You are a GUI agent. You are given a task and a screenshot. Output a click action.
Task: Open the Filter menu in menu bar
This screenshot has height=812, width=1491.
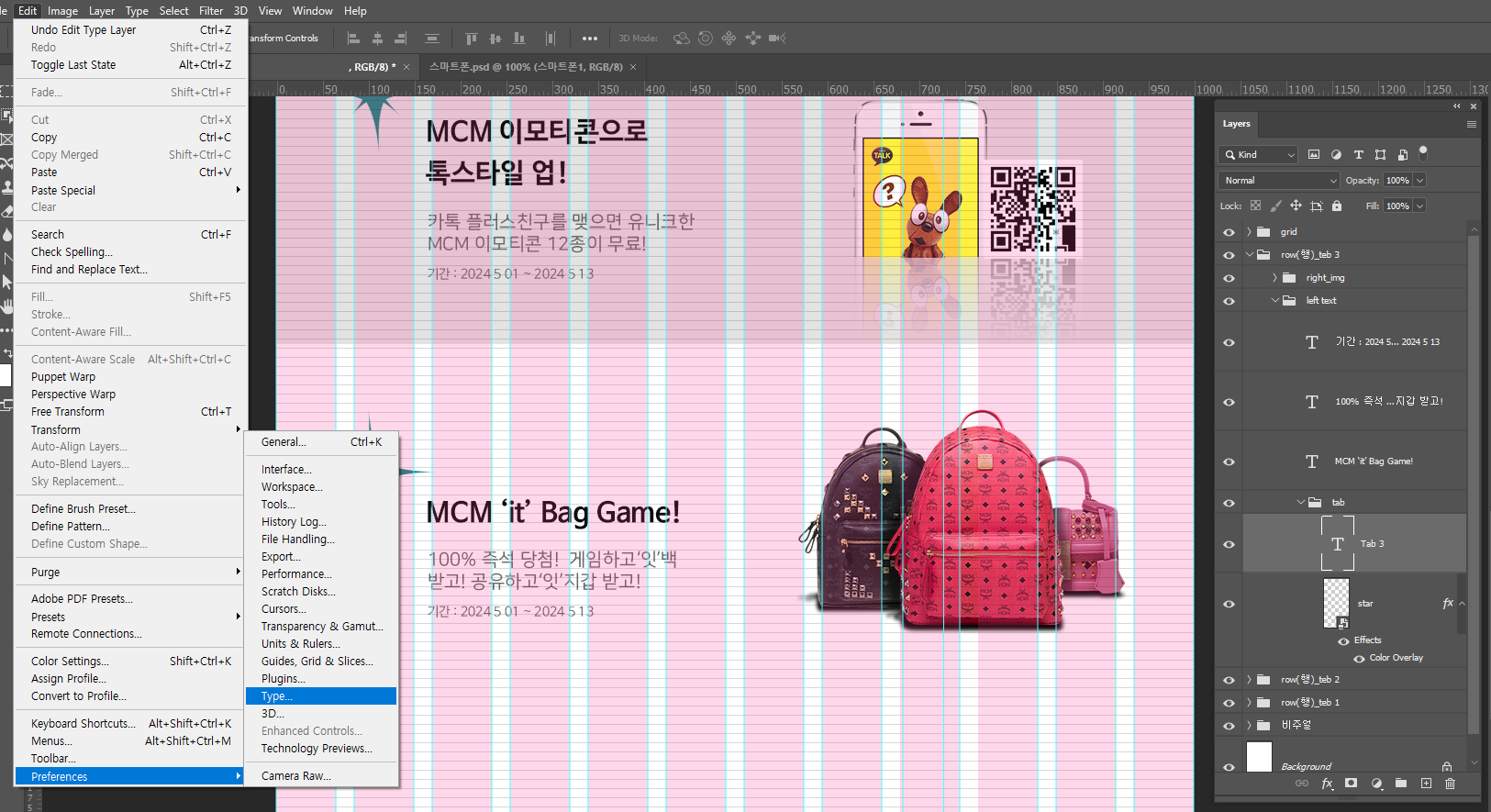[211, 11]
